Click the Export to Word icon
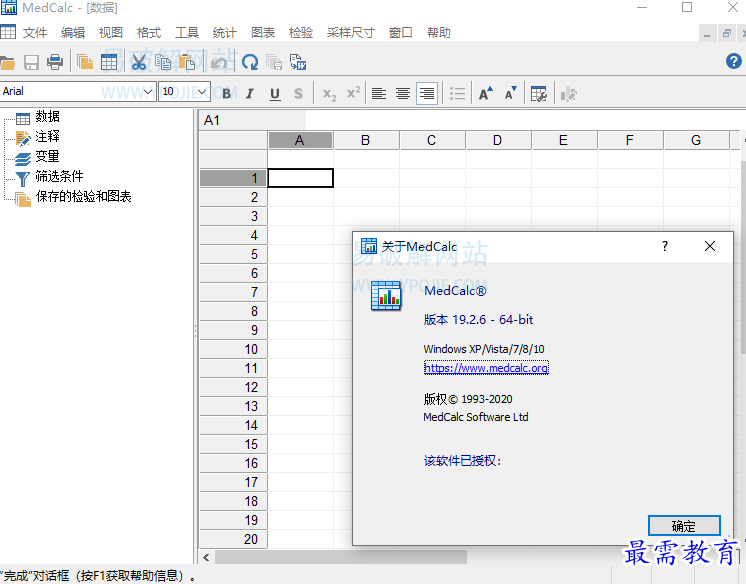Image resolution: width=746 pixels, height=584 pixels. (298, 62)
